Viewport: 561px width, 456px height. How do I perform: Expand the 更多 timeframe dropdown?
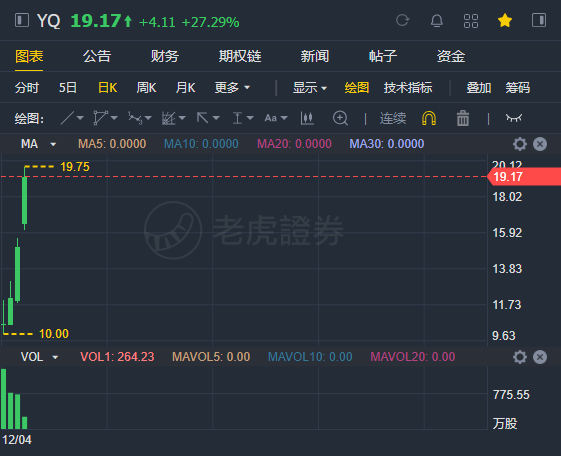pyautogui.click(x=232, y=88)
